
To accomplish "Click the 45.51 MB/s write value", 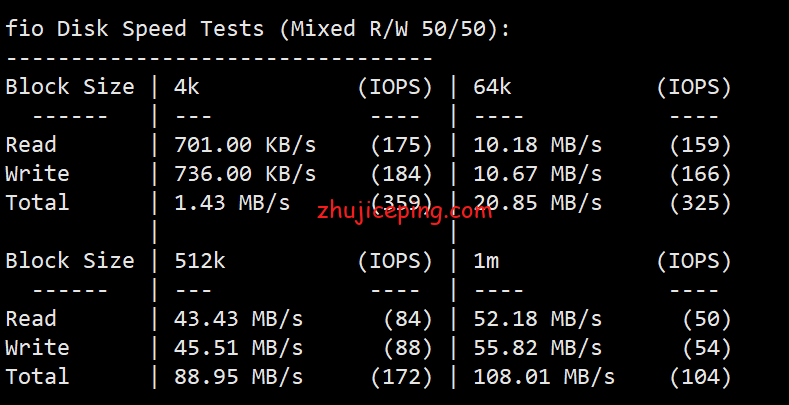I will point(239,348).
